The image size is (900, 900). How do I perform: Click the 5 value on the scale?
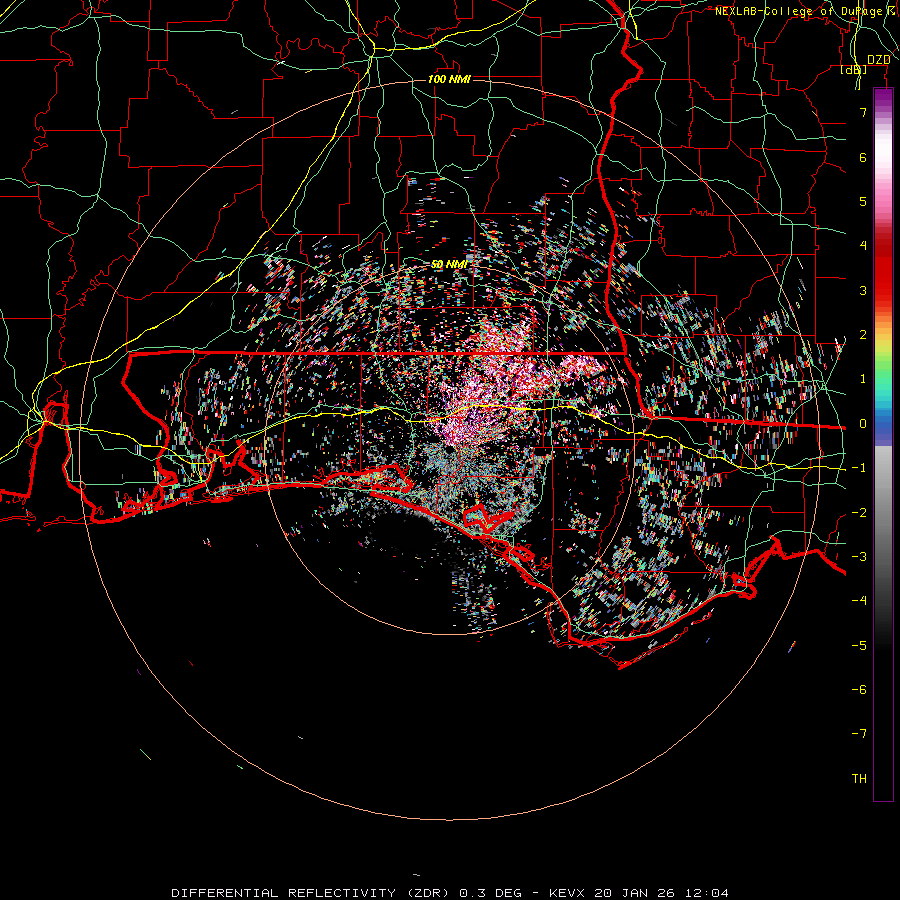tap(863, 201)
